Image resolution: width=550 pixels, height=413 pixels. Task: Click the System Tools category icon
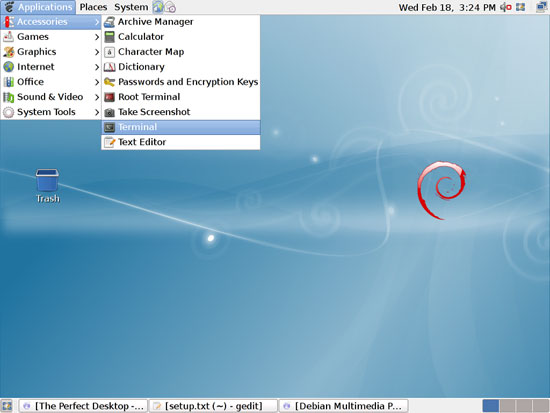click(x=9, y=112)
